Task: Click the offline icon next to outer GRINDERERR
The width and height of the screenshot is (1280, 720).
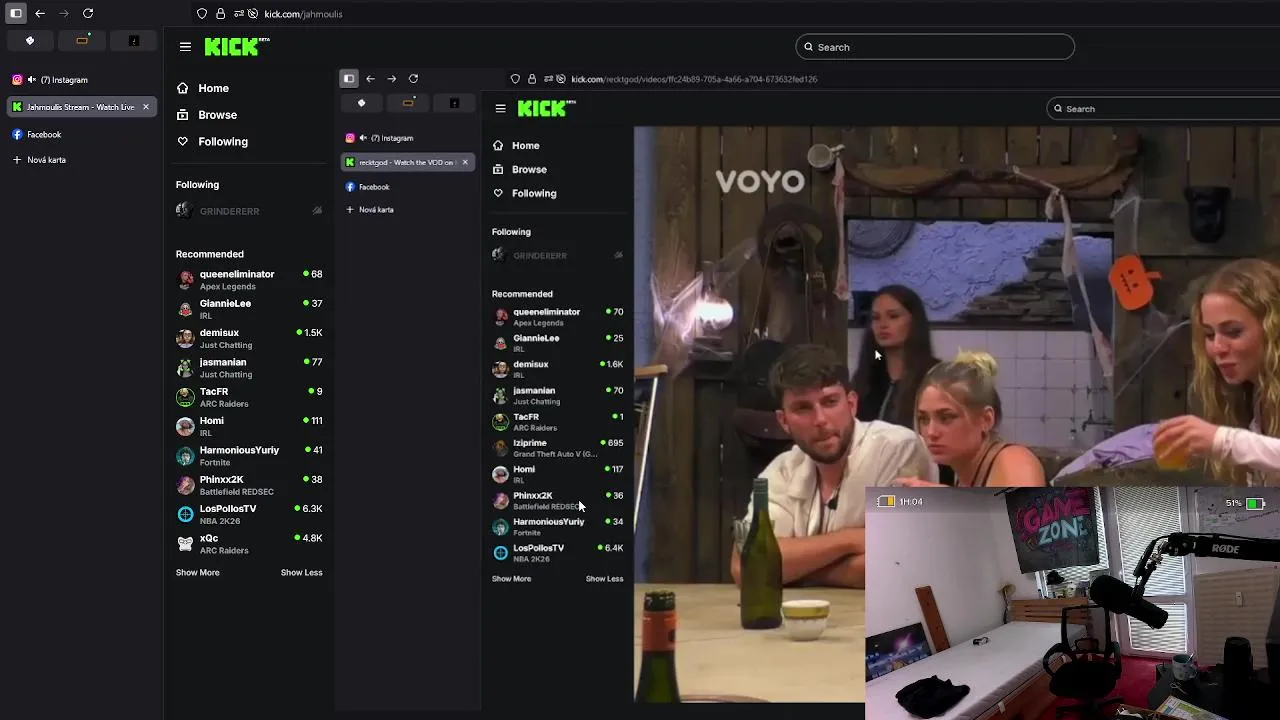Action: (317, 211)
